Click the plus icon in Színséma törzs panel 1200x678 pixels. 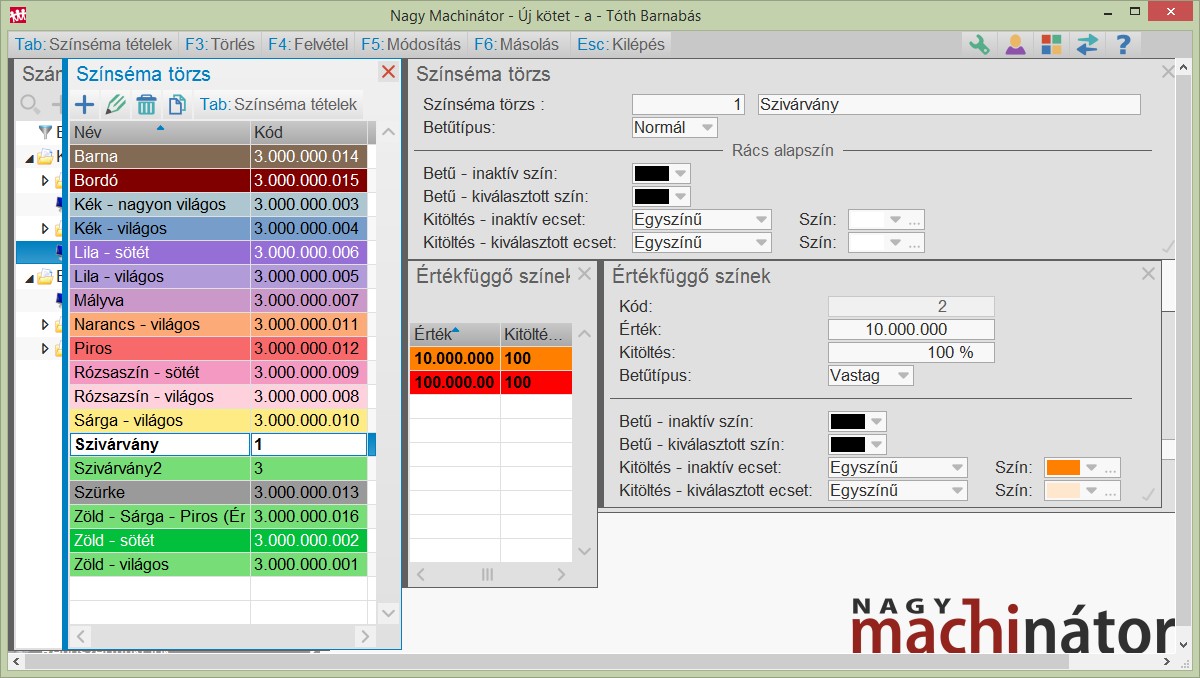click(85, 104)
